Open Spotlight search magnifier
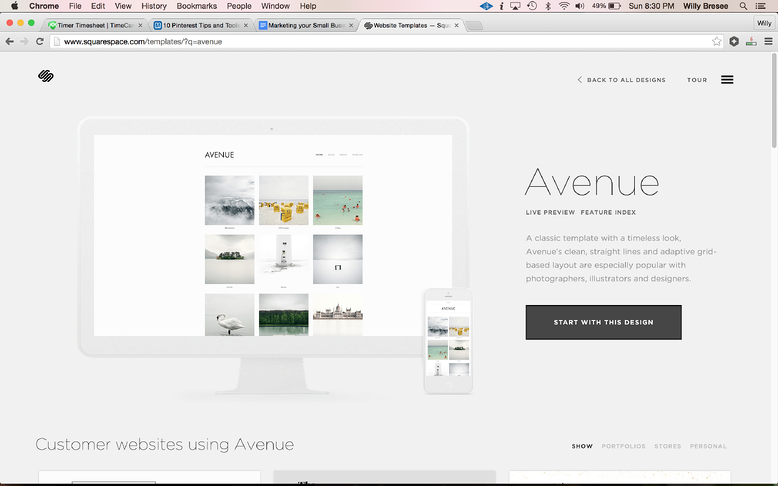 743,6
